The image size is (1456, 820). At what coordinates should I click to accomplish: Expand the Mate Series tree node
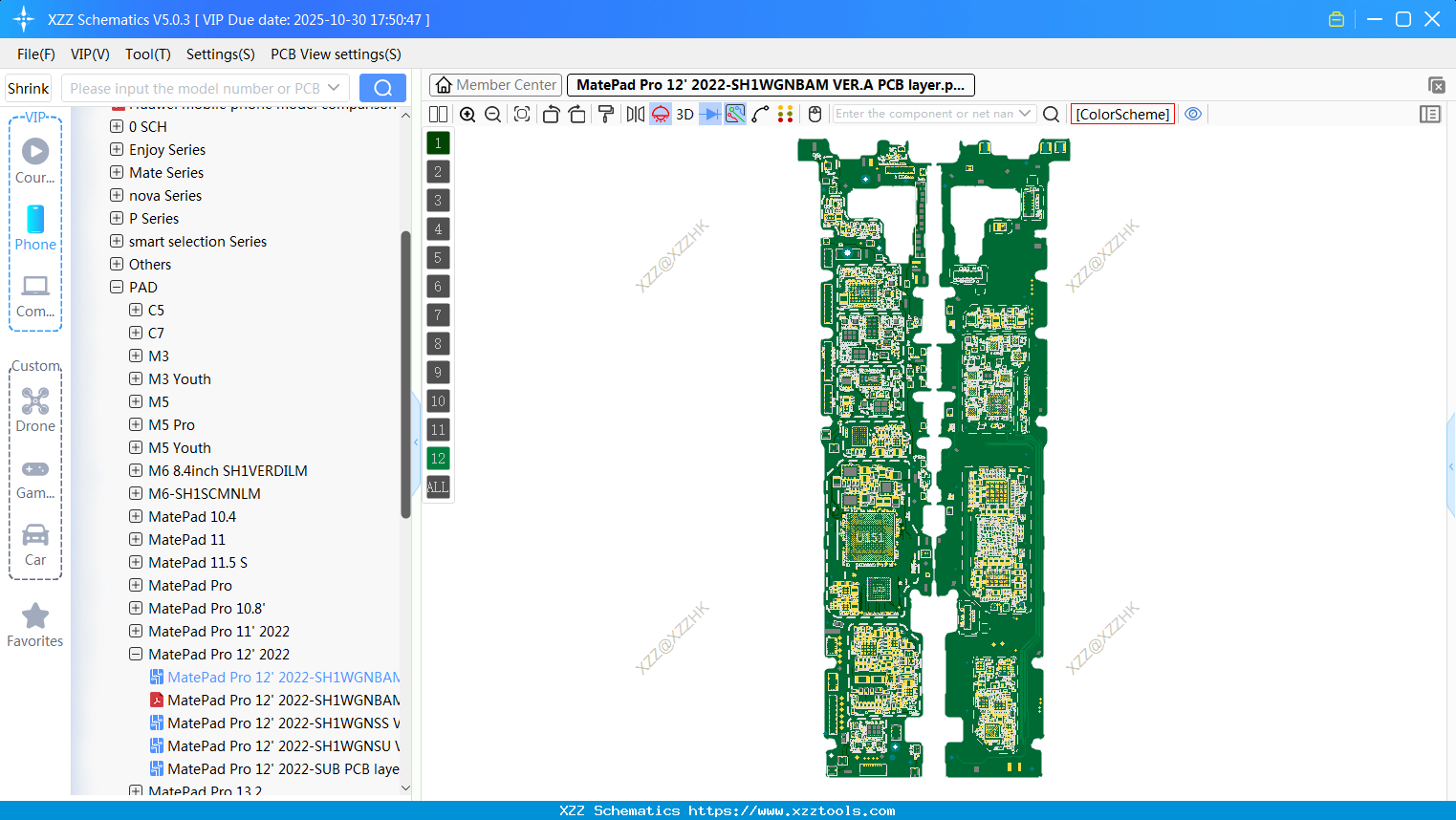[117, 173]
